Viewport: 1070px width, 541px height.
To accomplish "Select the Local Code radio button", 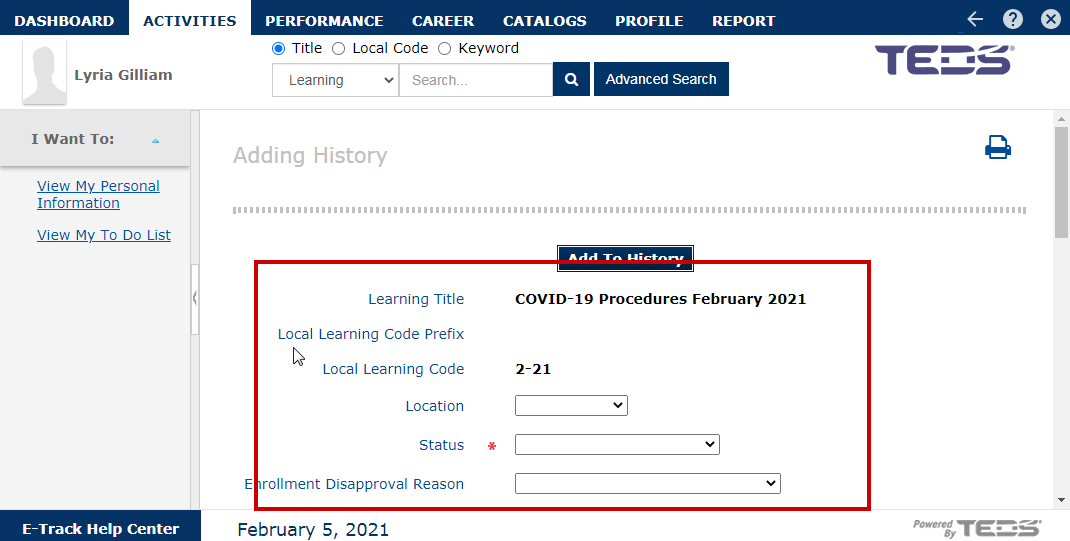I will pyautogui.click(x=339, y=48).
